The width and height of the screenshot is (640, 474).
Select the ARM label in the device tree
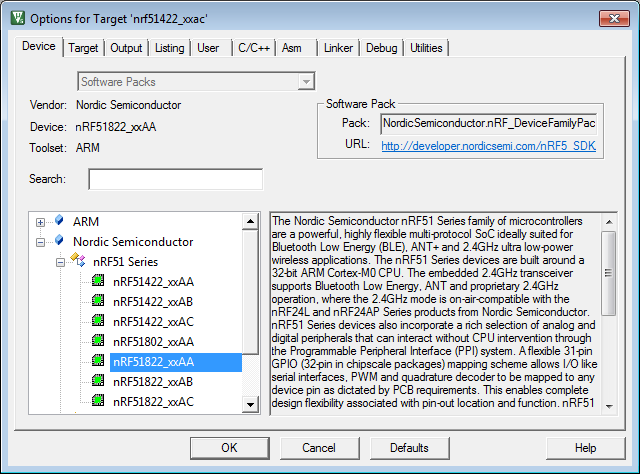(86, 222)
